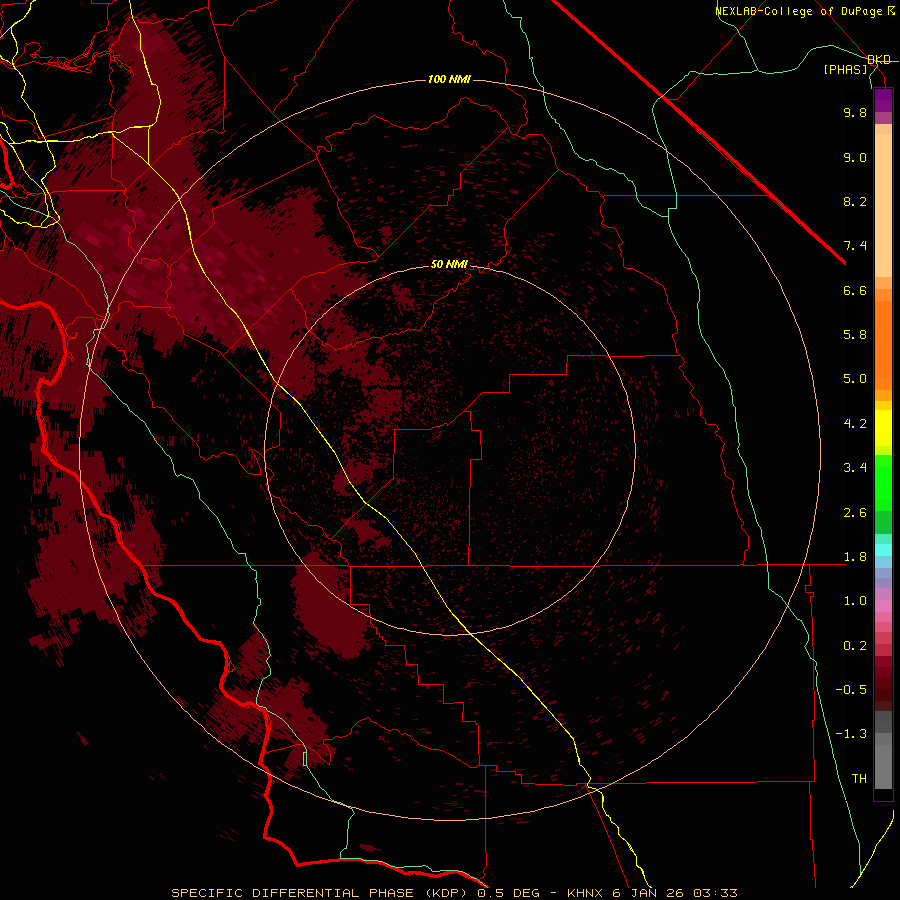This screenshot has height=900, width=900.
Task: Click the cyan band of the color bar
Action: tap(883, 550)
